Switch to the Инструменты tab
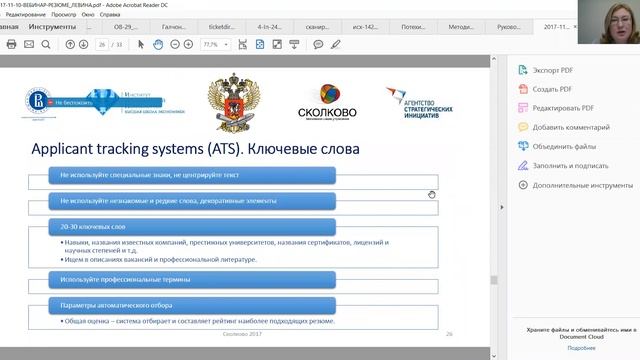The height and width of the screenshot is (360, 640). 52,27
